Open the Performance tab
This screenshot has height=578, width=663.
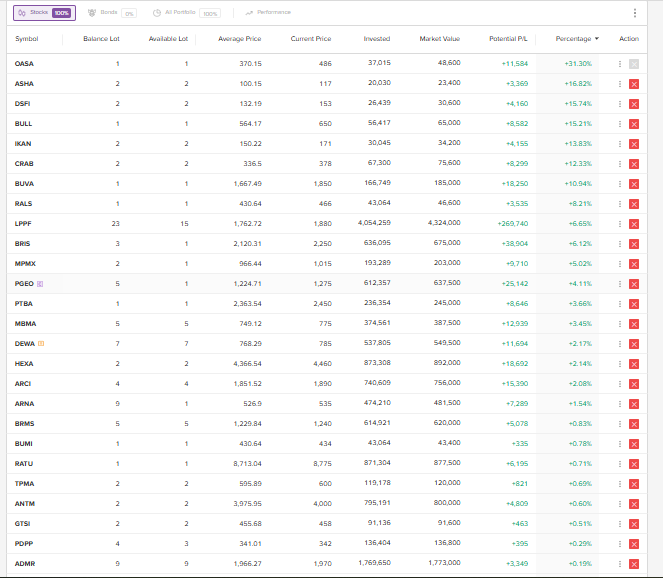tap(268, 13)
